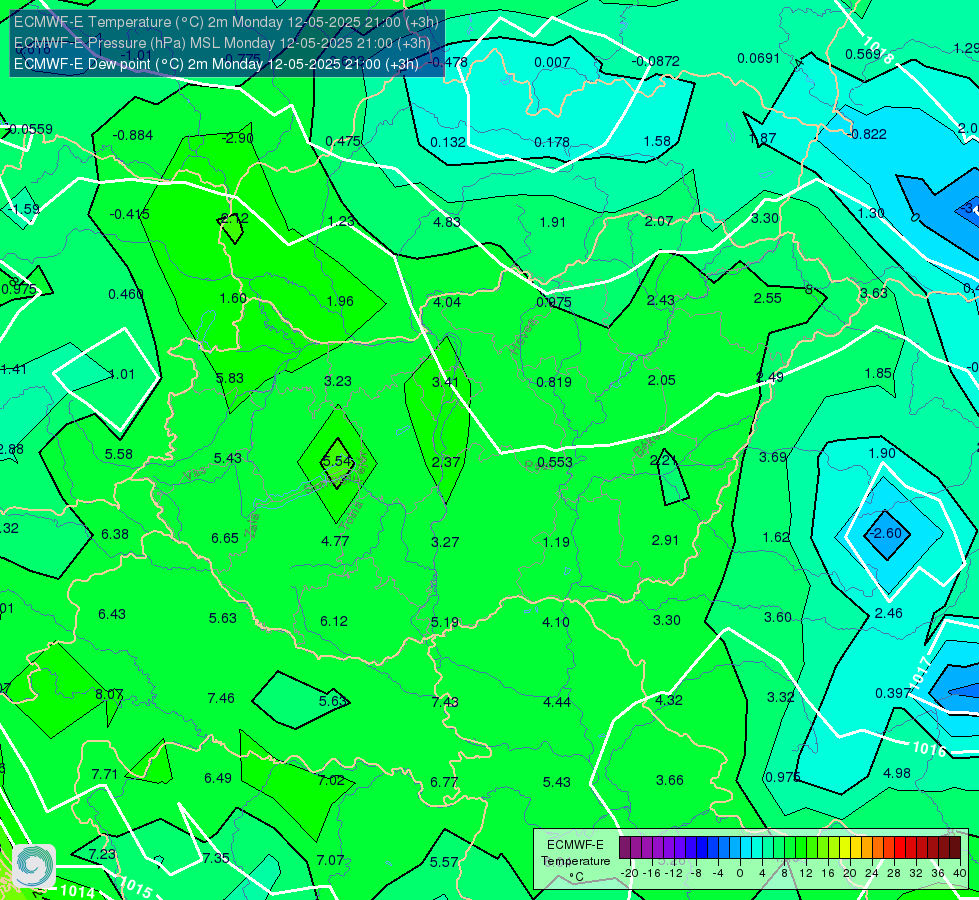Click the pure red swatch beside legend 28
The image size is (979, 900).
[900, 848]
